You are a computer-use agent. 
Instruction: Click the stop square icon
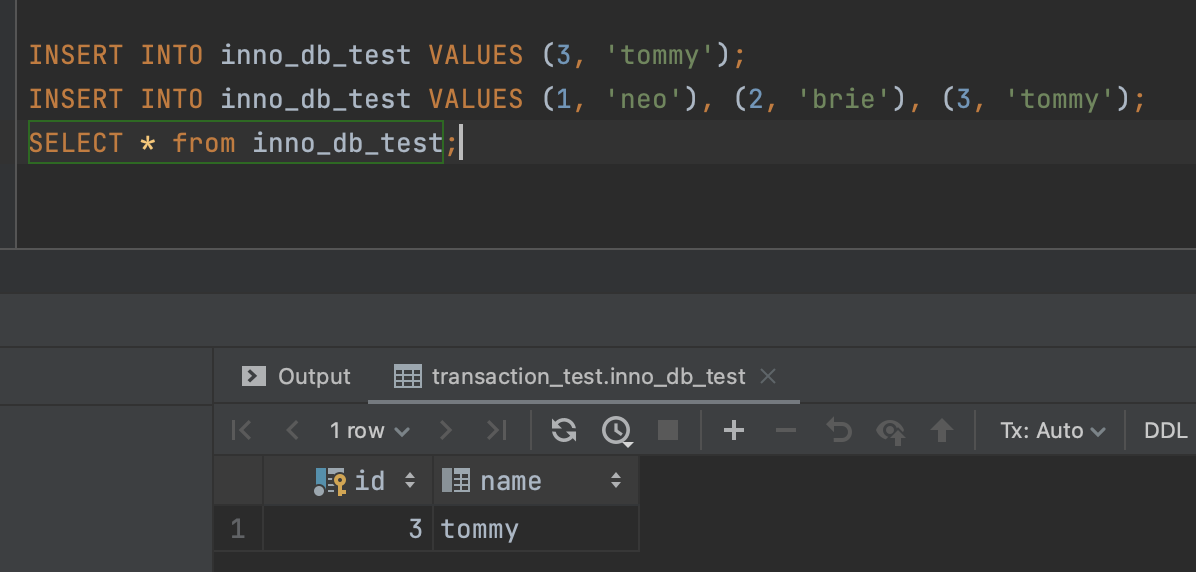pyautogui.click(x=668, y=430)
